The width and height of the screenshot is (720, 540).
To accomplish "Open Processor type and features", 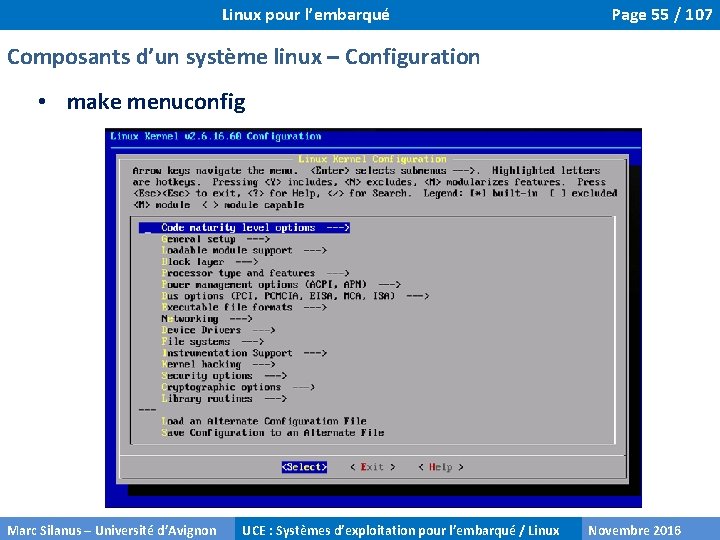I will point(255,273).
